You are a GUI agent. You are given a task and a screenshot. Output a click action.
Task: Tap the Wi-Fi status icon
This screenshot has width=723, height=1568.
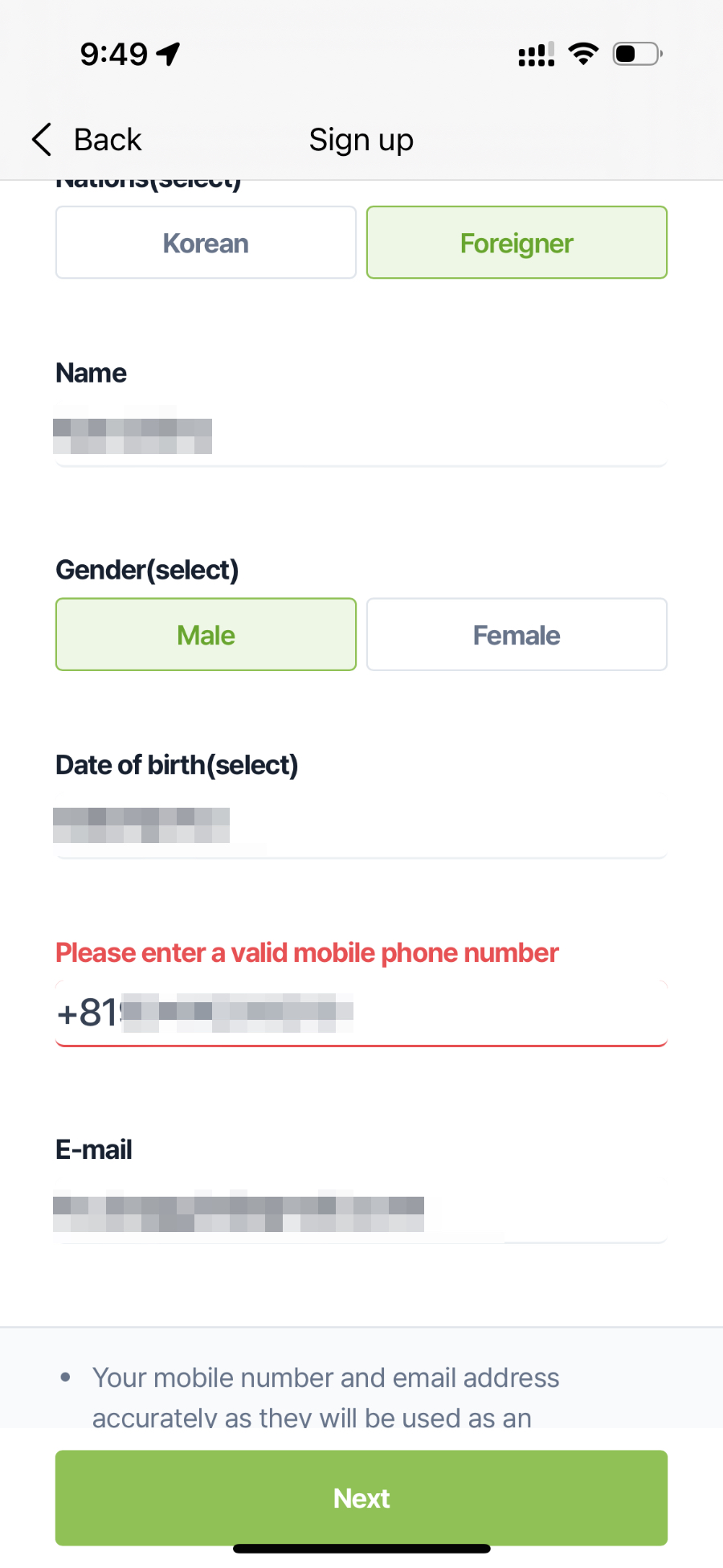[583, 54]
